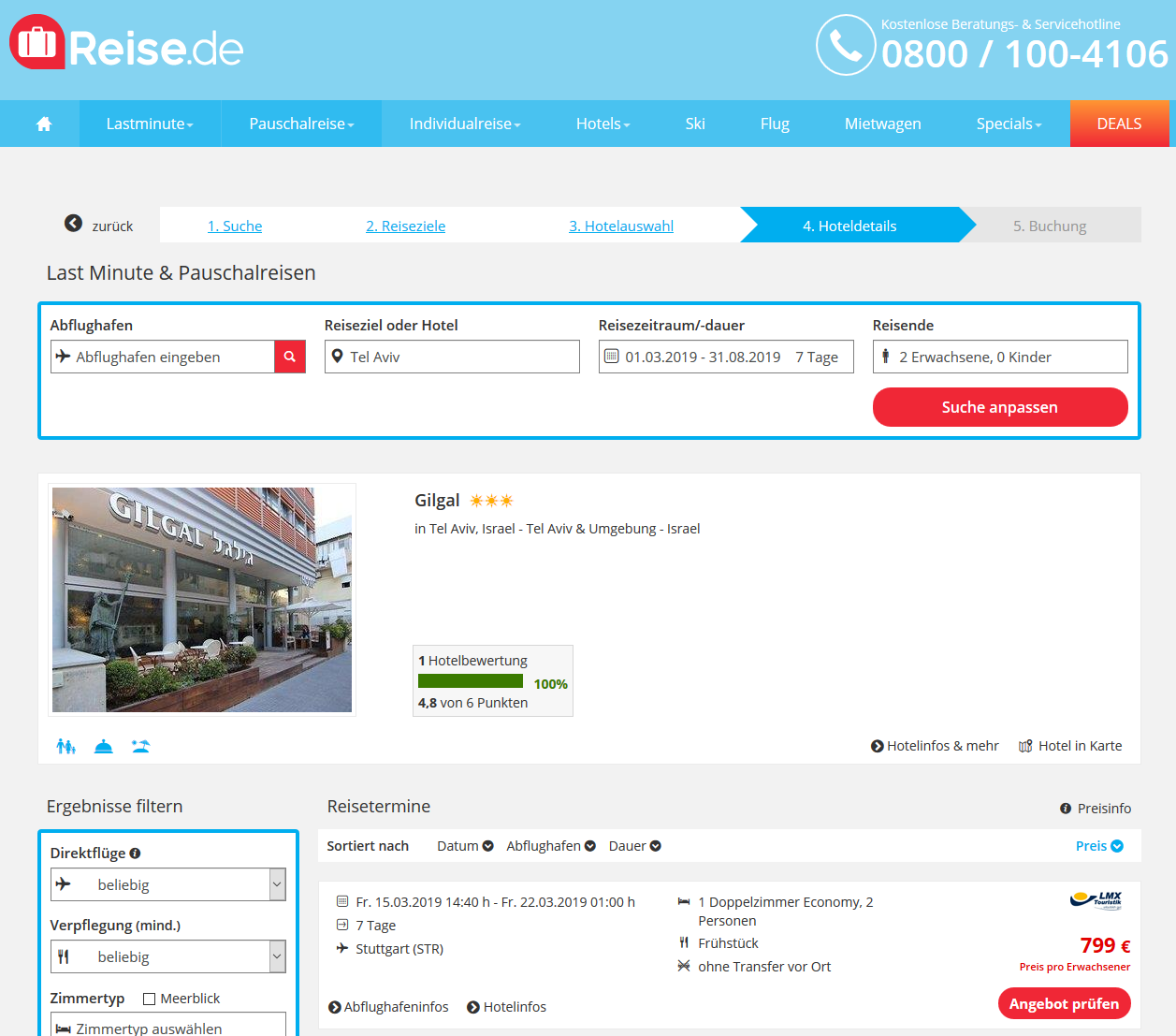Click the phone hotline icon
Image resolution: width=1176 pixels, height=1036 pixels.
click(x=846, y=45)
